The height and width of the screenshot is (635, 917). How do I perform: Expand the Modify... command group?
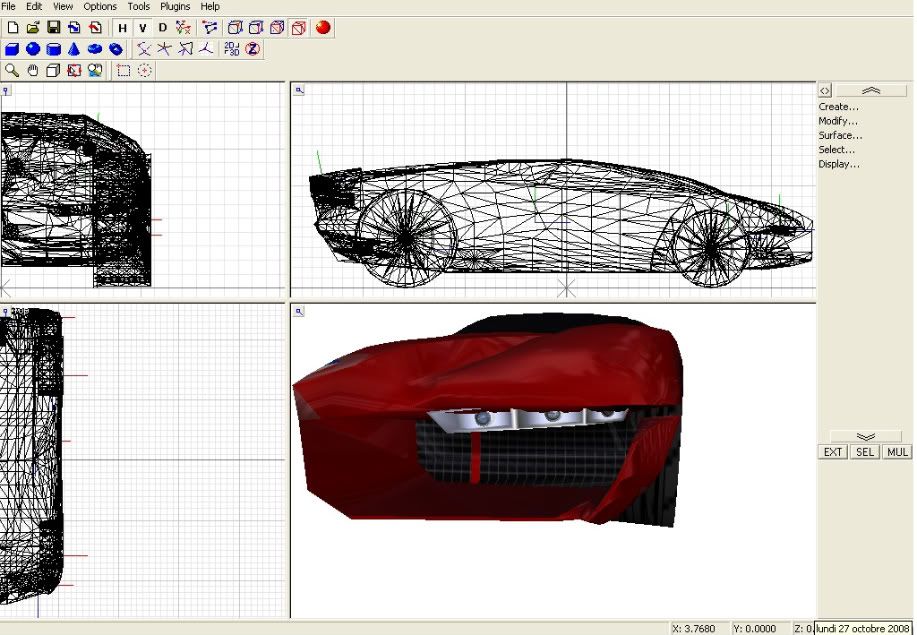[838, 121]
